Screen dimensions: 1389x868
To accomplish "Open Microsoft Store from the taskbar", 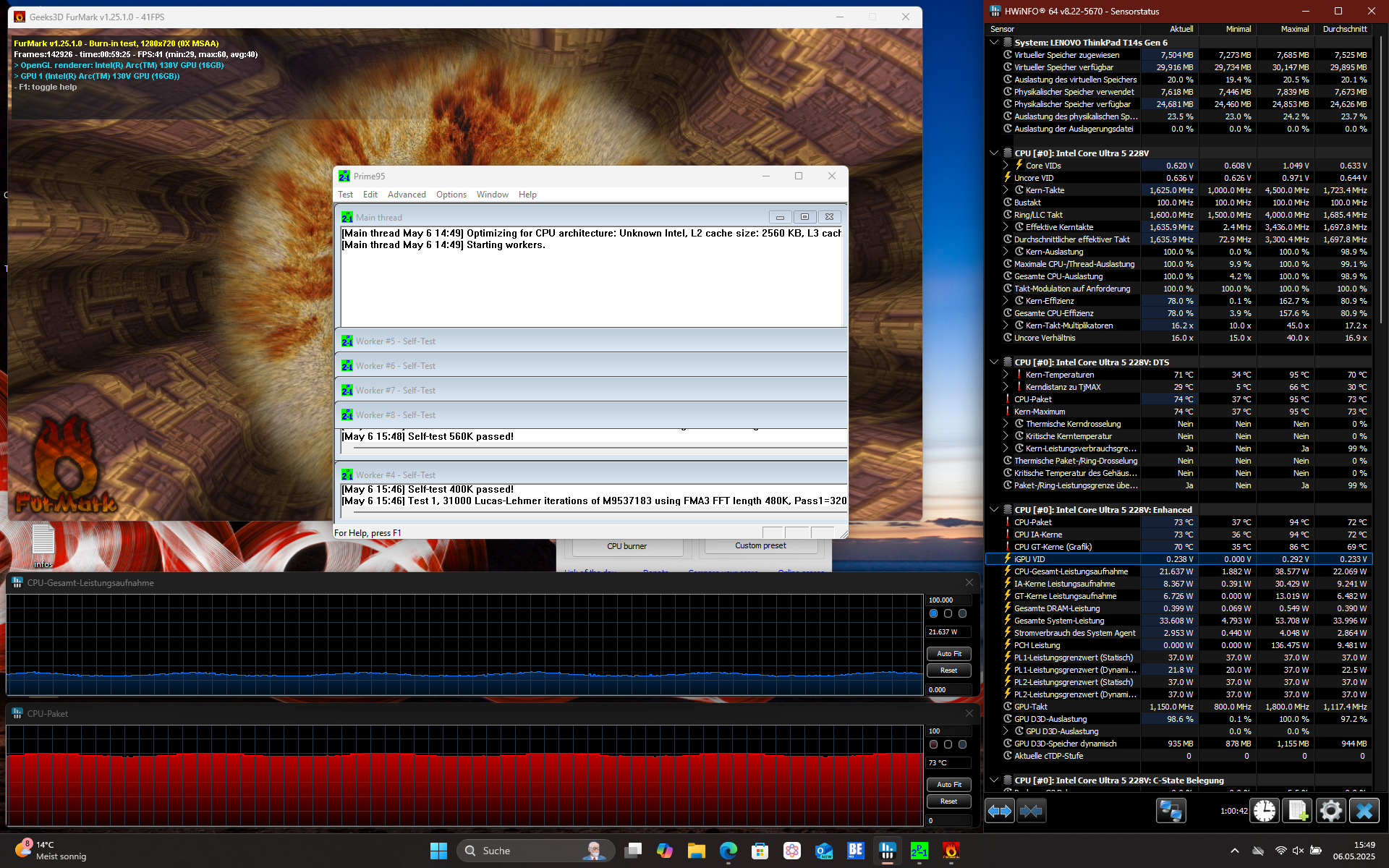I will pyautogui.click(x=760, y=851).
